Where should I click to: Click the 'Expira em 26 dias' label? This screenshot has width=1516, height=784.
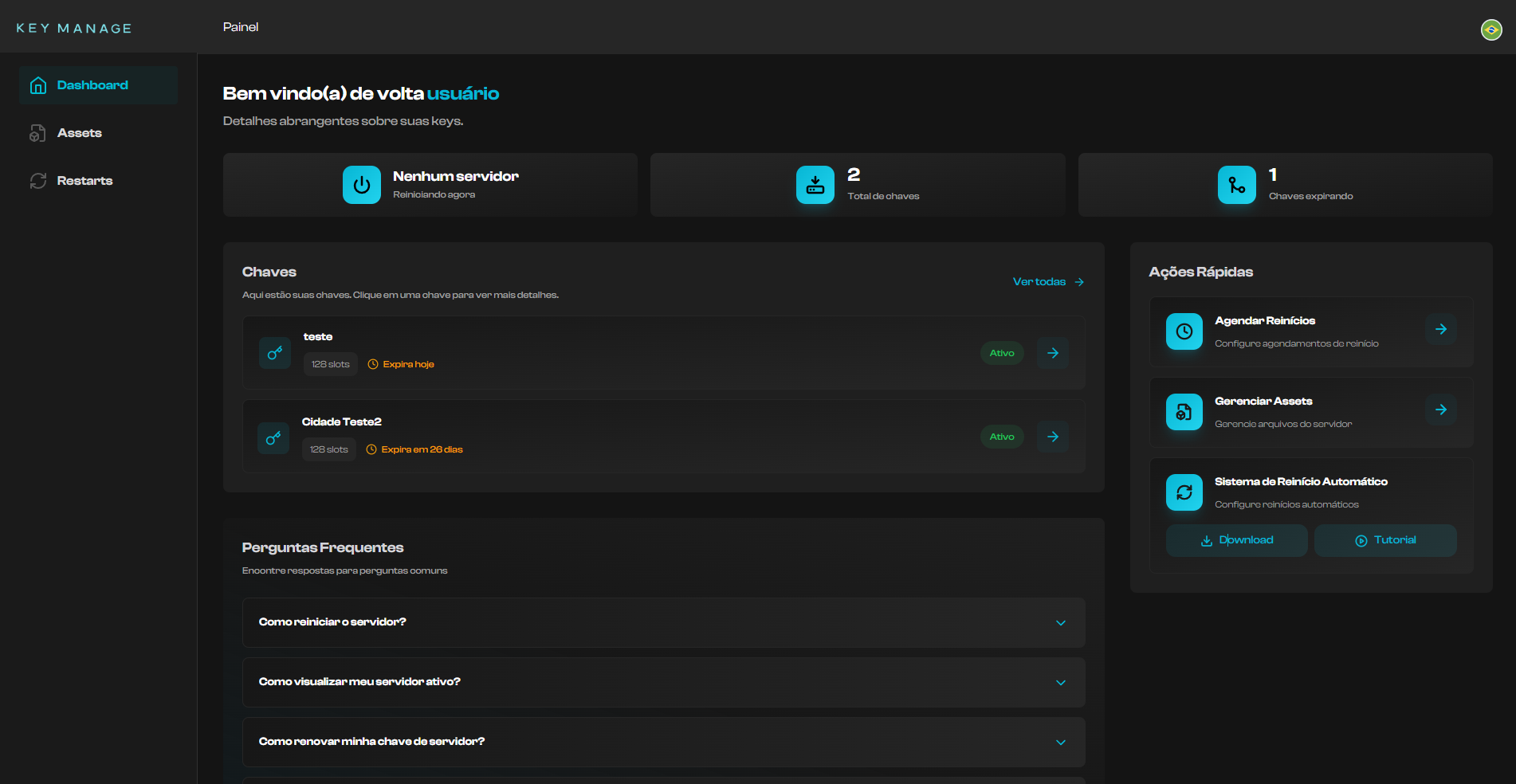click(422, 449)
